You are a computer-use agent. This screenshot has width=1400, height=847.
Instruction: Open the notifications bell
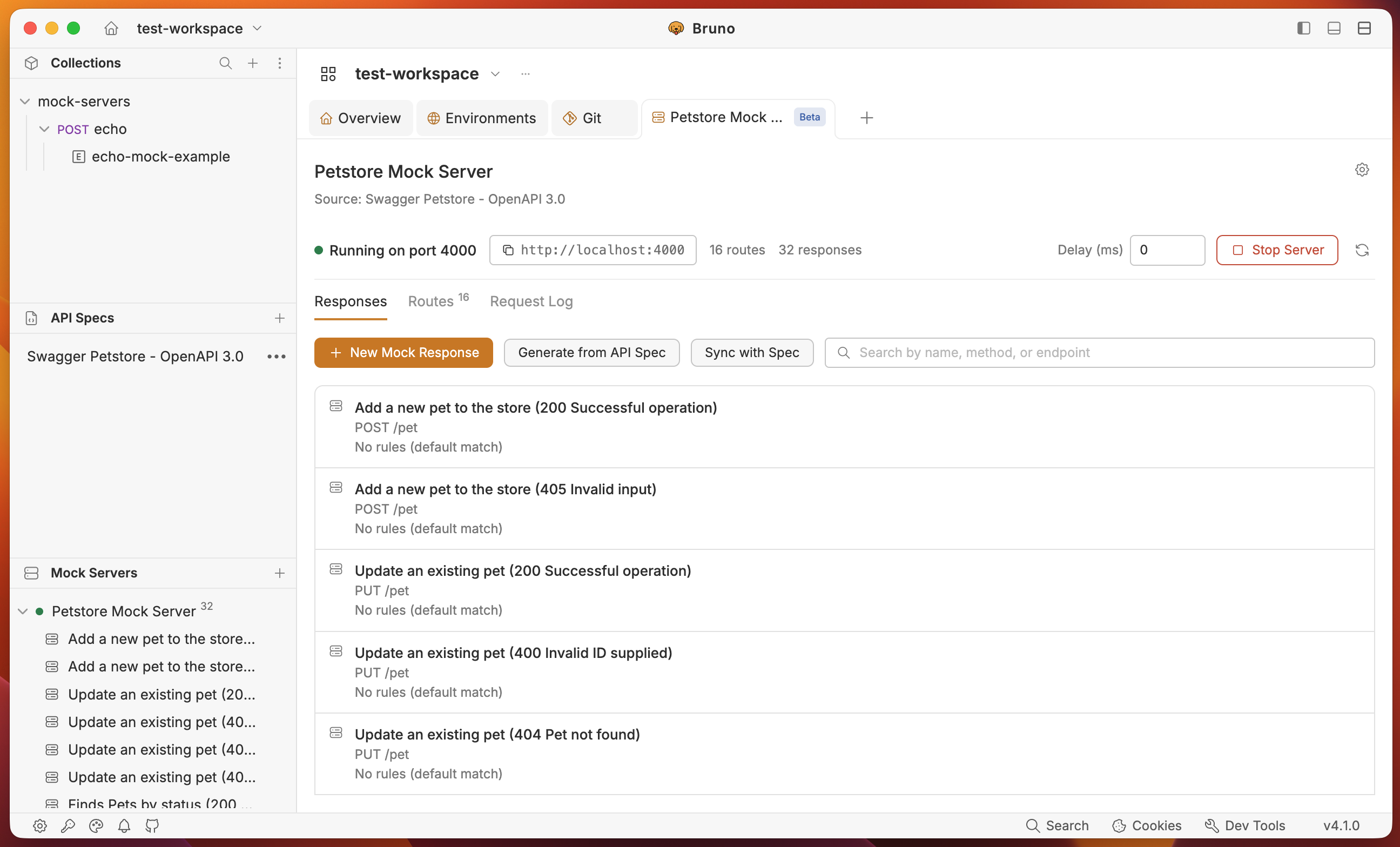(124, 825)
